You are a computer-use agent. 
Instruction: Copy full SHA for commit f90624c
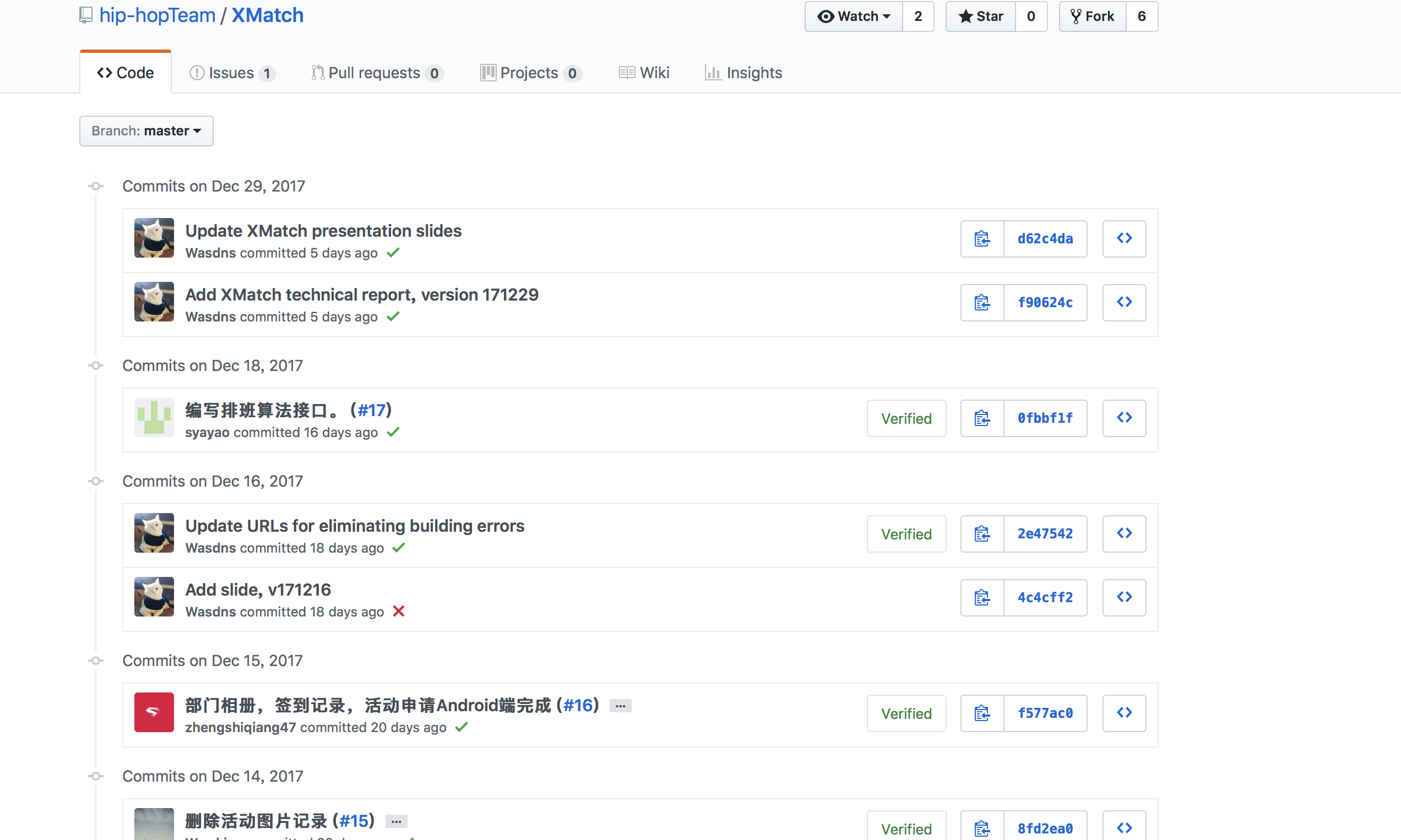coord(982,303)
